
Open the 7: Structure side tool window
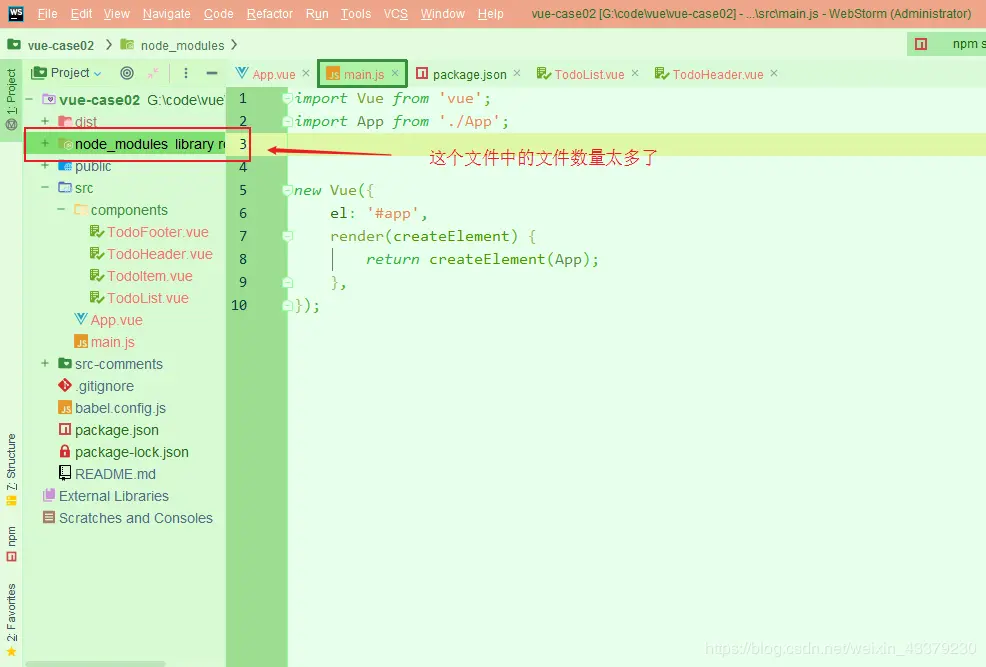point(11,469)
